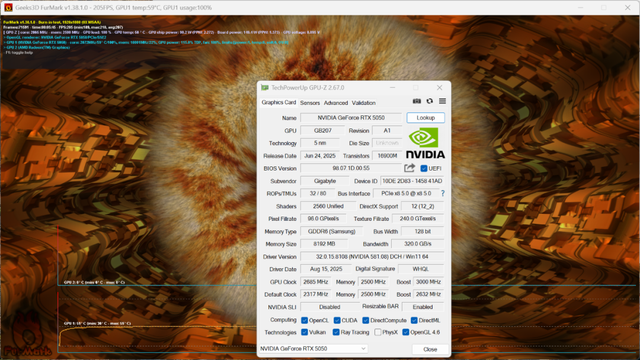The width and height of the screenshot is (640, 360).
Task: Toggle the DirectML checkbox
Action: tap(414, 320)
